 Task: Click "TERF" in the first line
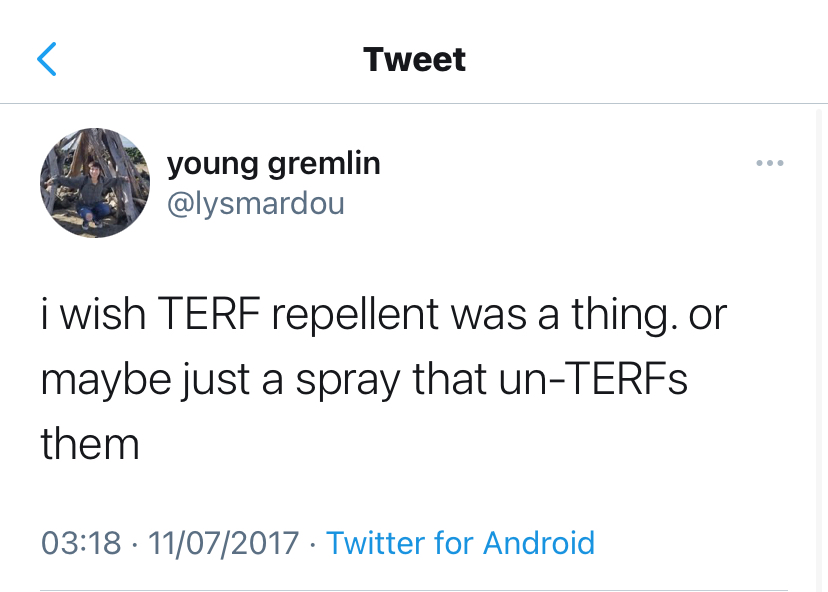click(x=210, y=315)
